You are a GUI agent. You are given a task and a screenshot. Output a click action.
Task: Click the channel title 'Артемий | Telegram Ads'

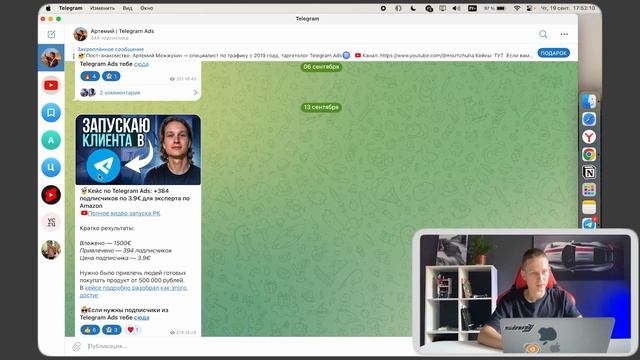click(x=122, y=31)
